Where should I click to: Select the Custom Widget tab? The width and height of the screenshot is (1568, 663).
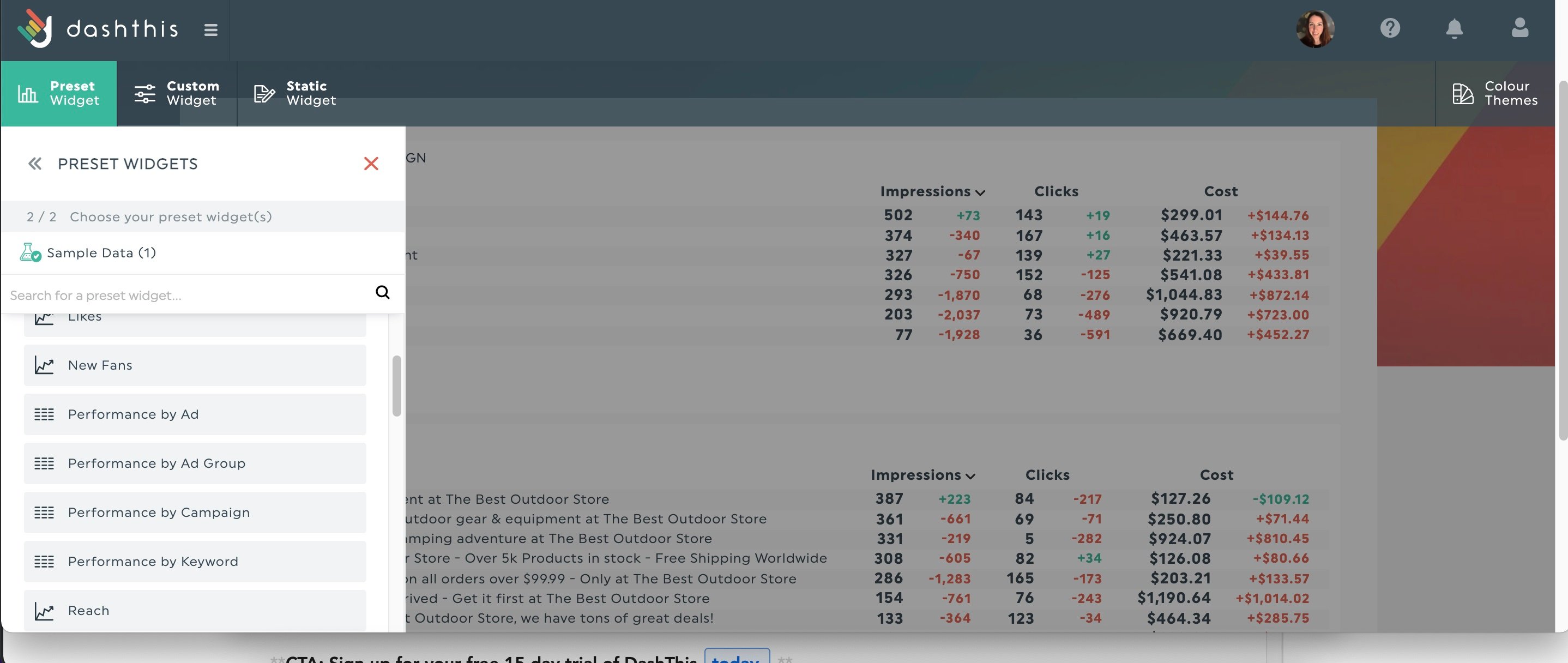[x=177, y=93]
